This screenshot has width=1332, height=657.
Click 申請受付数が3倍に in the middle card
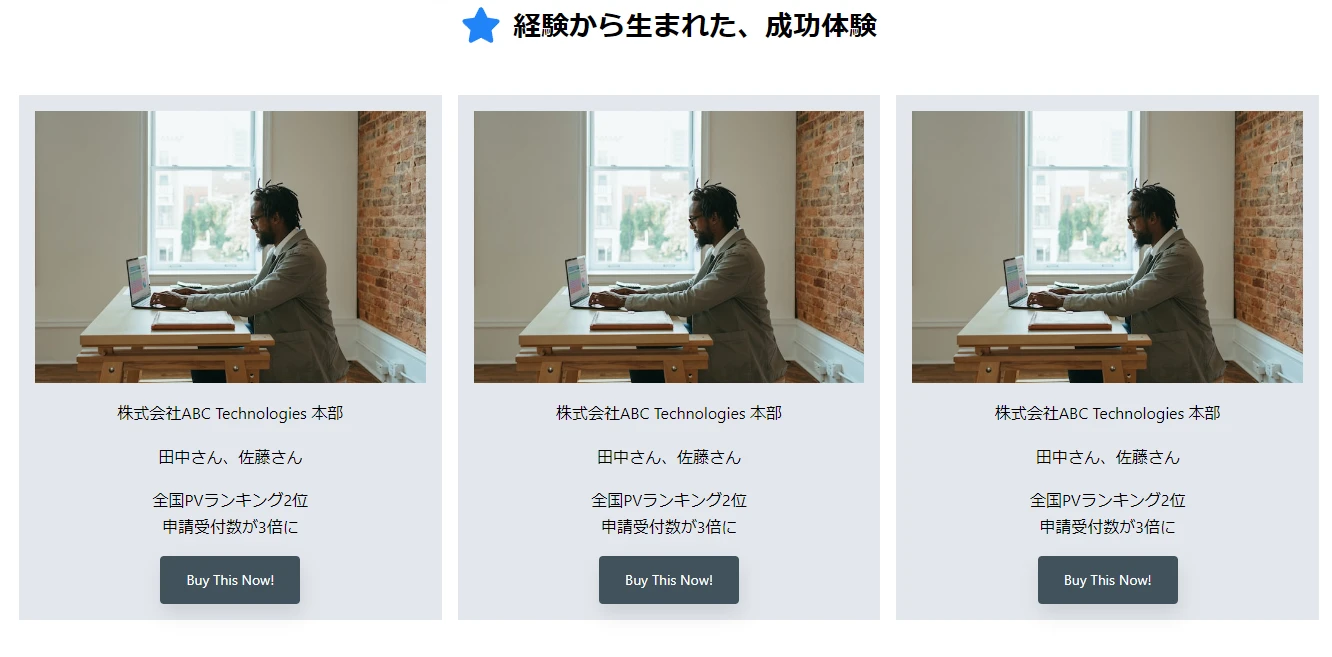click(669, 527)
